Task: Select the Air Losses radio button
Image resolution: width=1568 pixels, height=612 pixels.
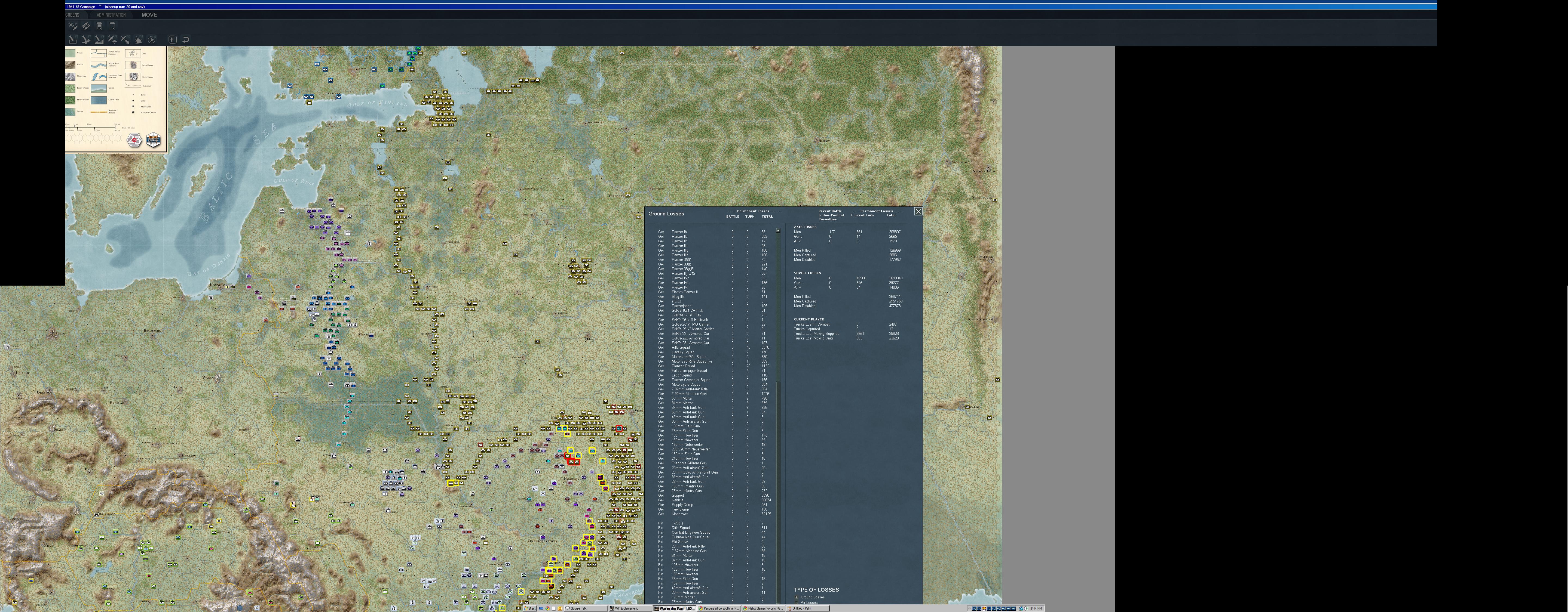Action: click(x=797, y=603)
